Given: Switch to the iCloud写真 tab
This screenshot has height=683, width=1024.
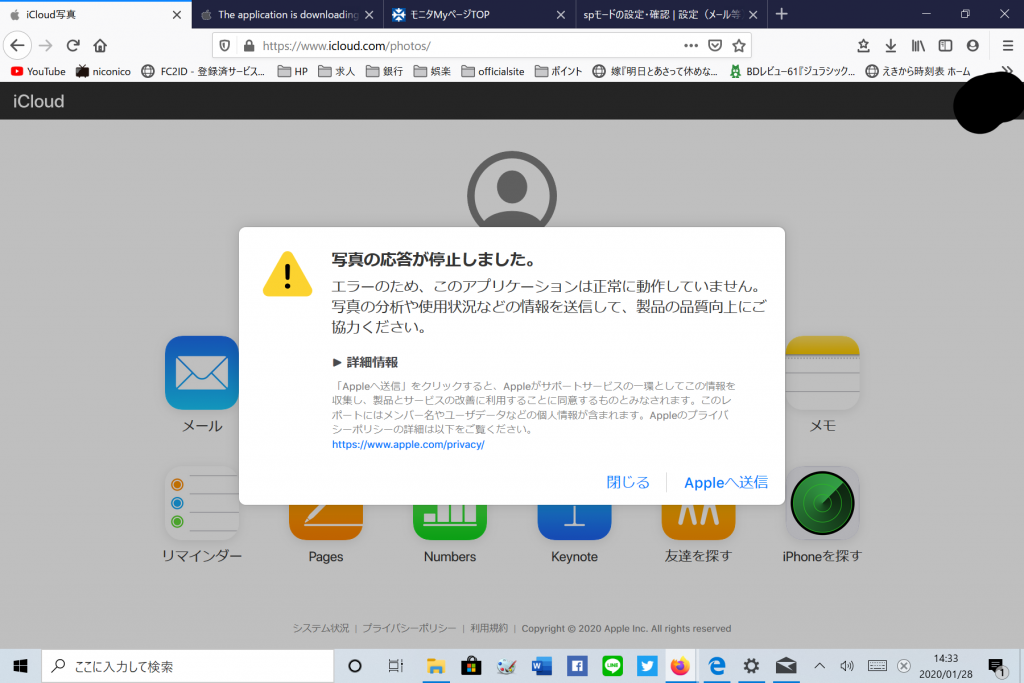Looking at the screenshot, I should tap(95, 14).
